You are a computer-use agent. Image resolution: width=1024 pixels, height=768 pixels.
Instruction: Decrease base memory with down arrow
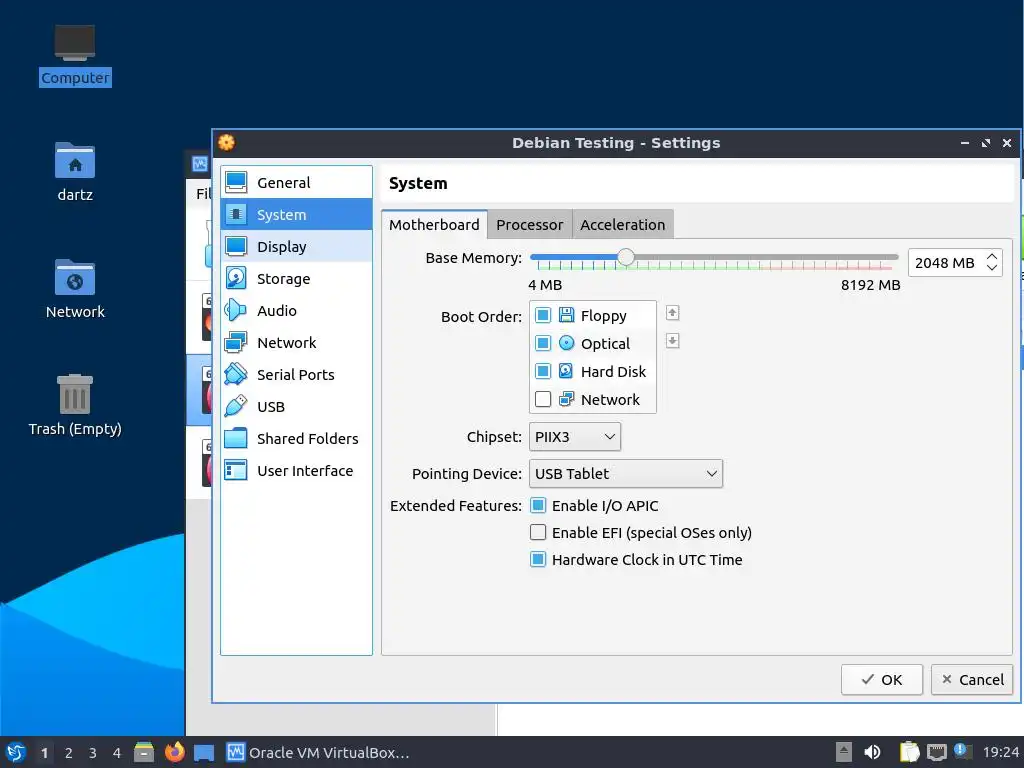click(x=991, y=268)
